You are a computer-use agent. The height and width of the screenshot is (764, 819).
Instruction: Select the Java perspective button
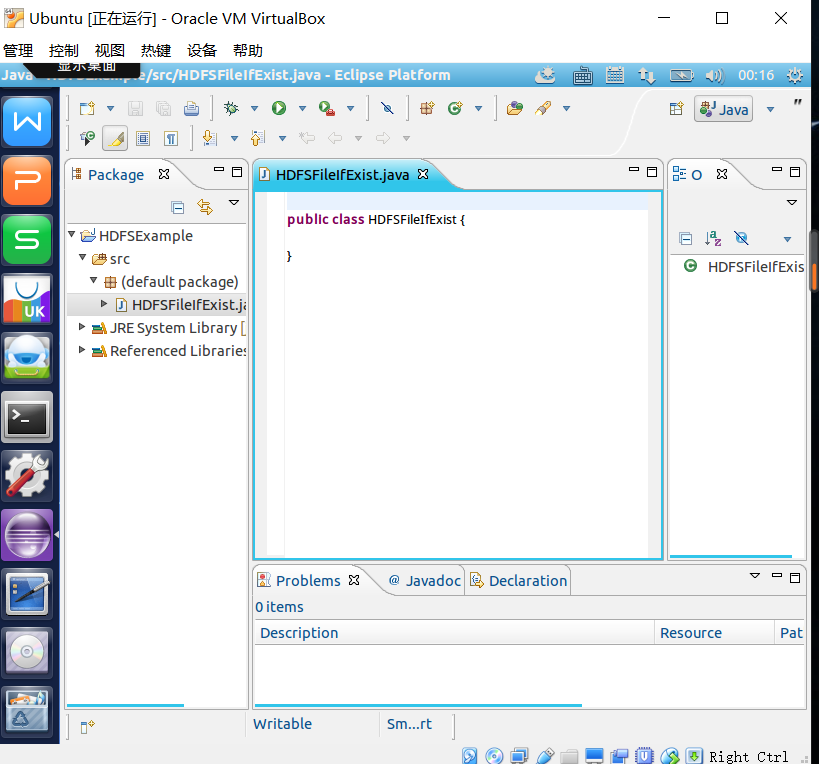click(723, 109)
